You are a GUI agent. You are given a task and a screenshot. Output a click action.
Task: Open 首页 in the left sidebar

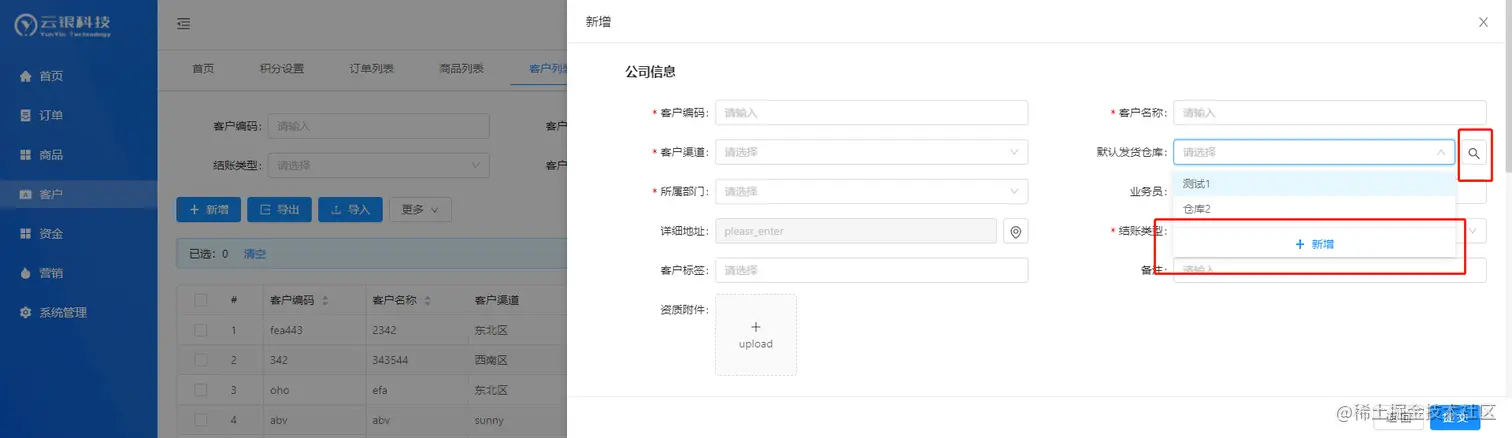(x=79, y=76)
